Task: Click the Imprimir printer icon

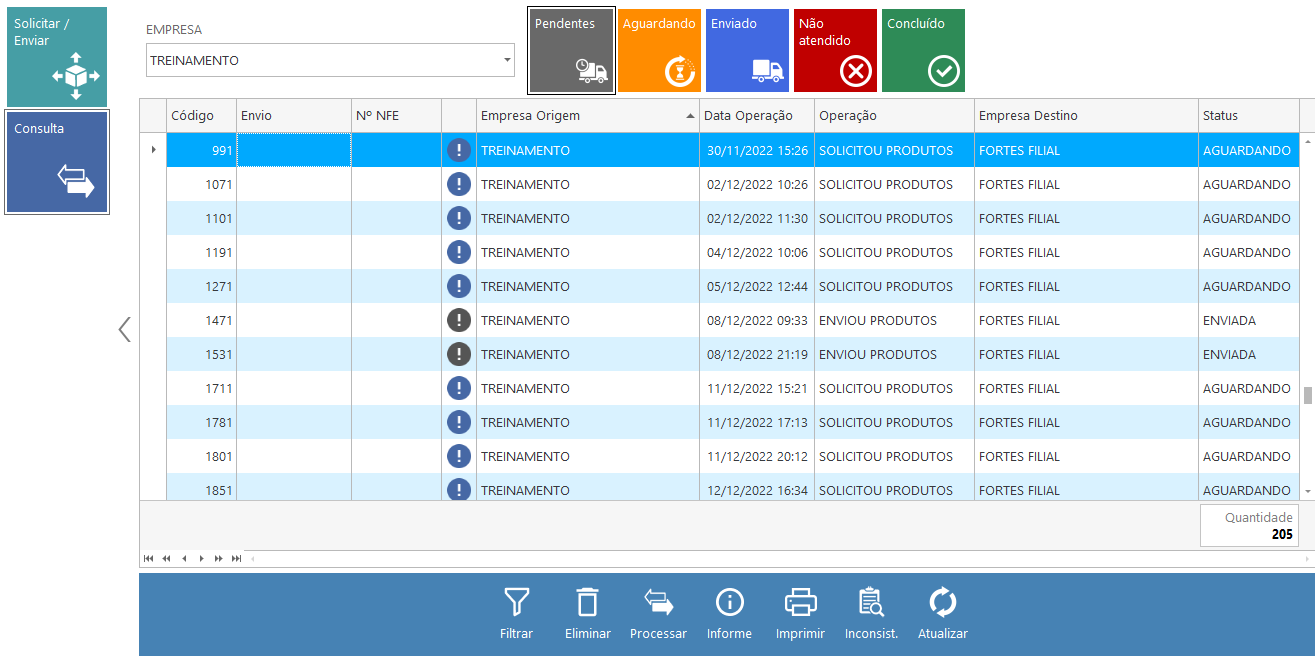Action: (800, 603)
